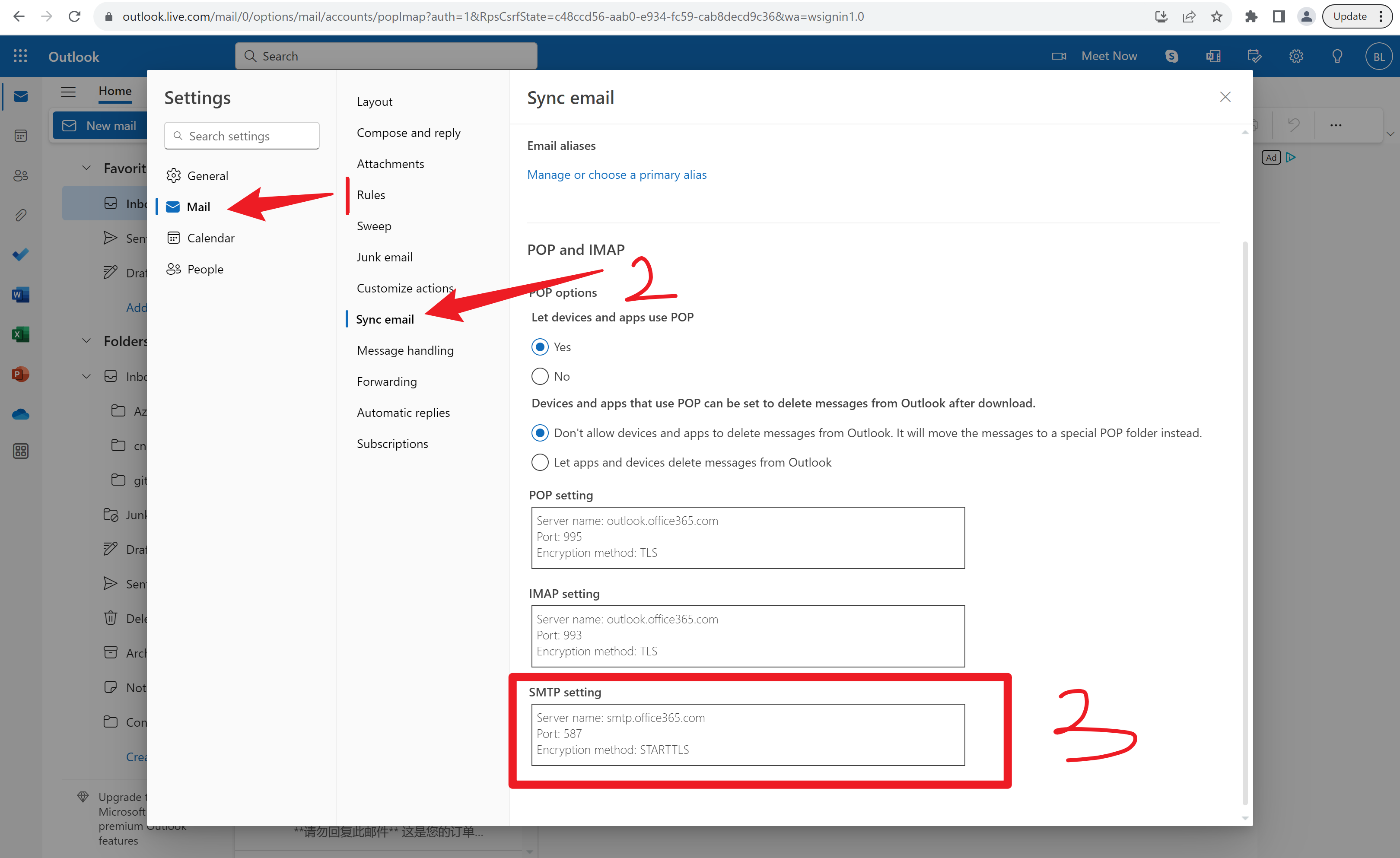This screenshot has width=1400, height=858.
Task: Open the app launcher waffle icon
Action: pos(20,56)
